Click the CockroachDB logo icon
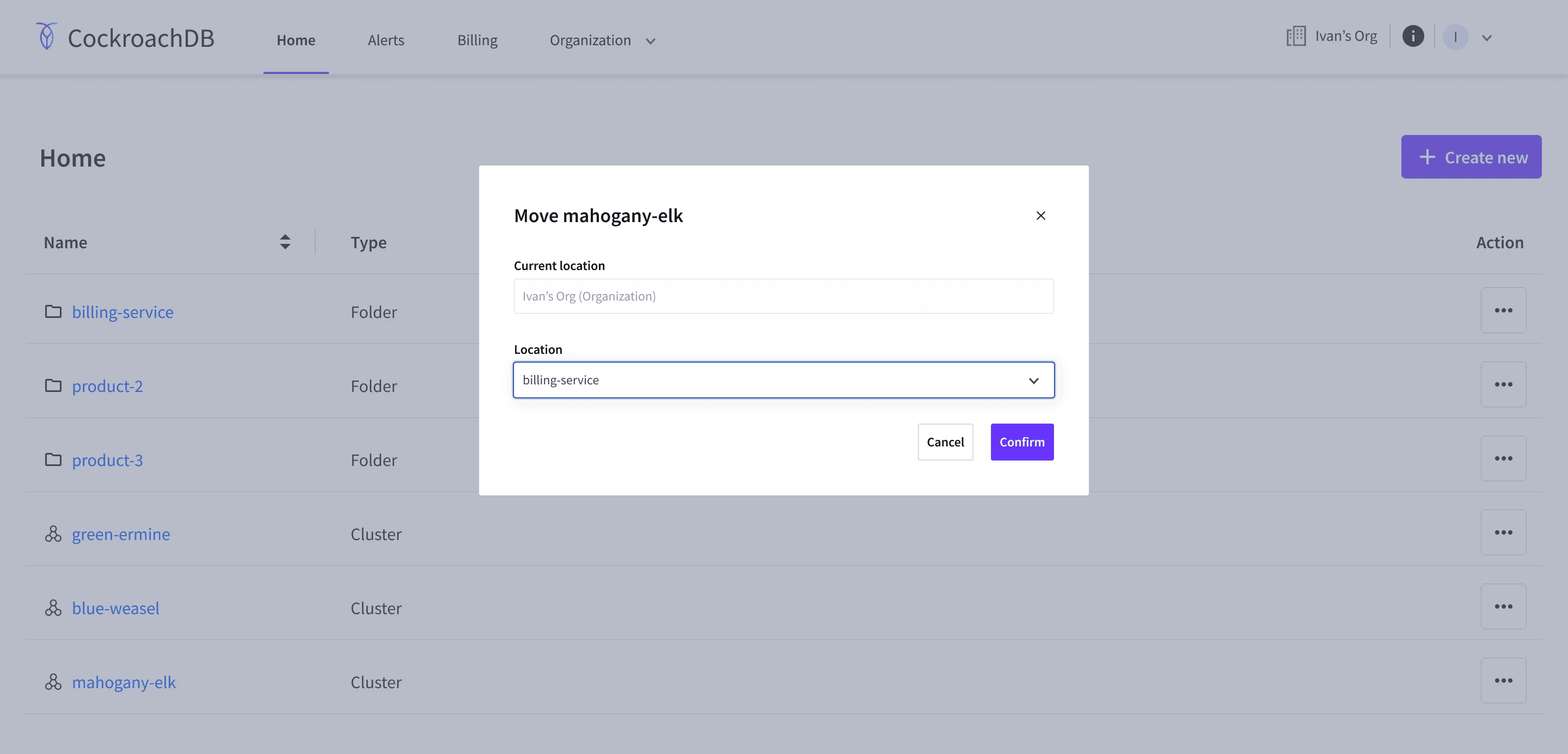Screen dimensions: 1568x754 tap(47, 36)
